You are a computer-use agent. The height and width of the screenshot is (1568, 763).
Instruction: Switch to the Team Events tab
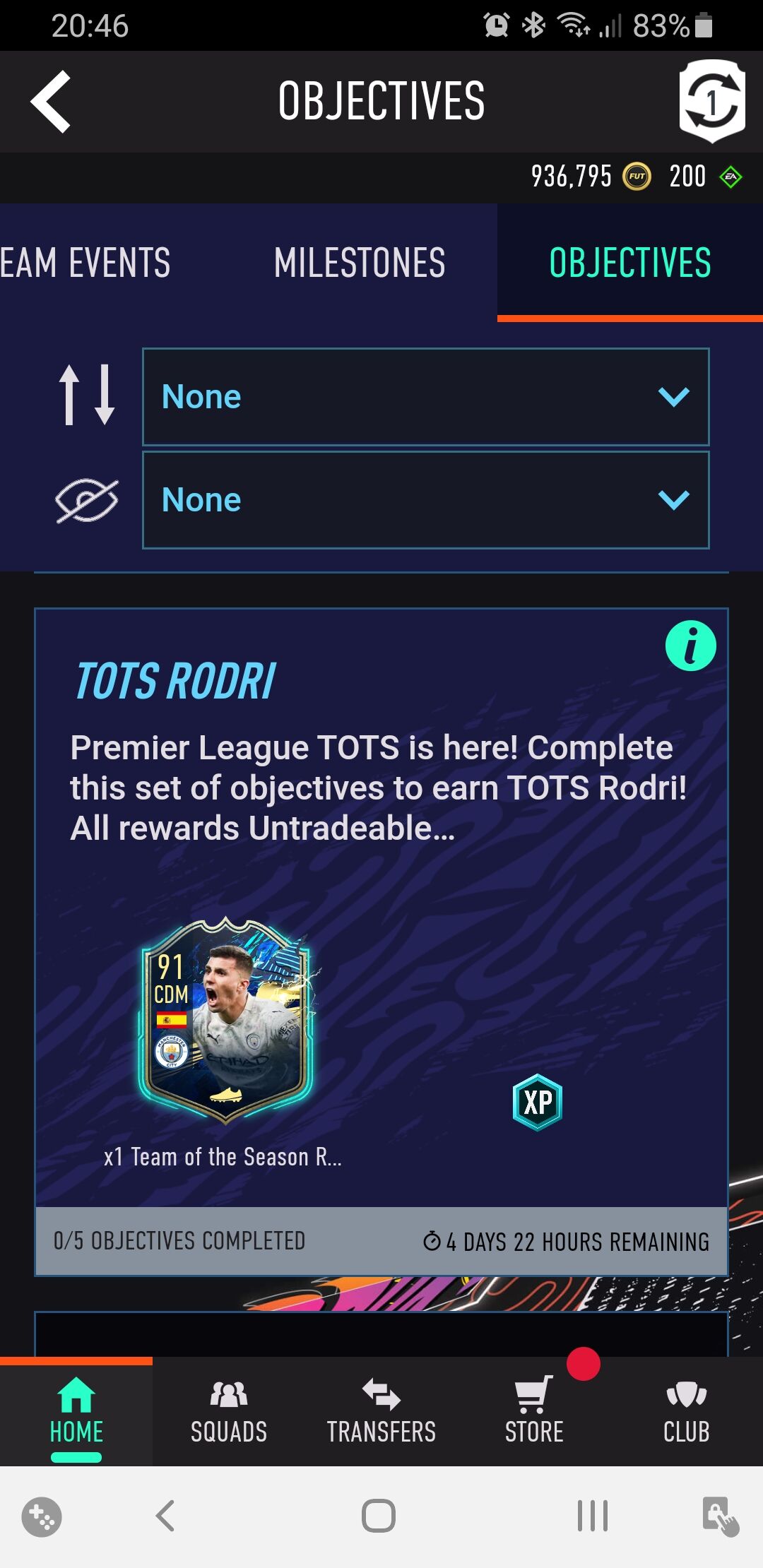coord(85,263)
